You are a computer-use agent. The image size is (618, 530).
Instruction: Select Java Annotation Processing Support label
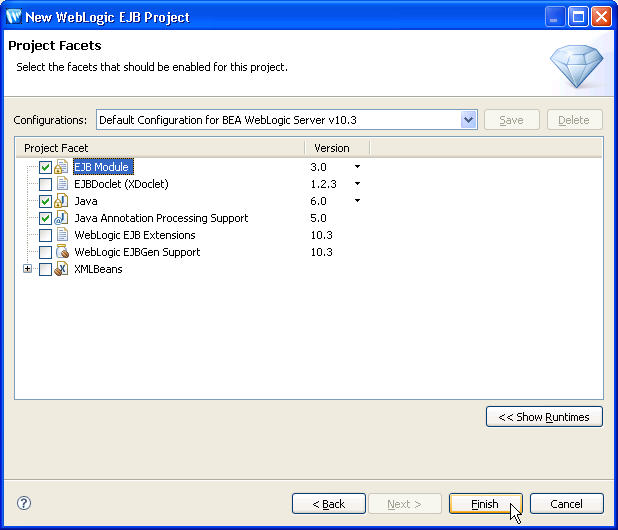point(161,218)
